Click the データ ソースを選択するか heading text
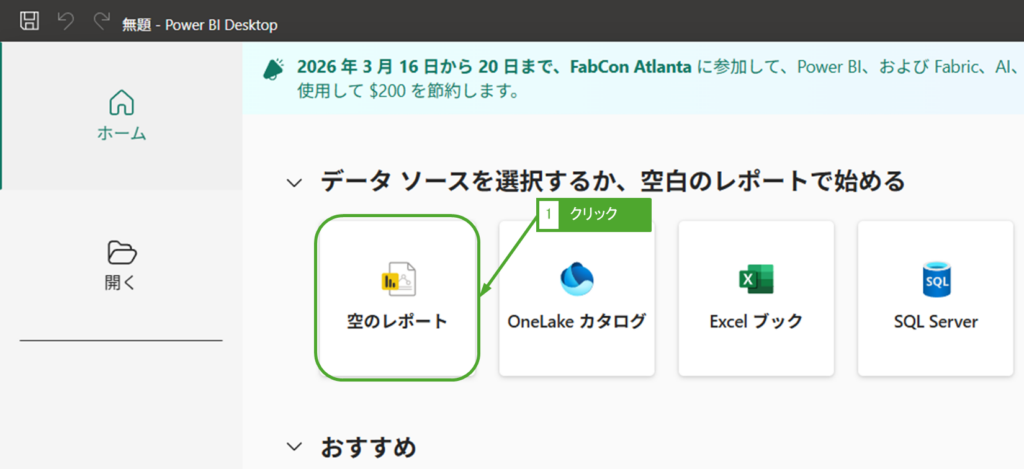Screen dimensions: 1024x469 612,182
